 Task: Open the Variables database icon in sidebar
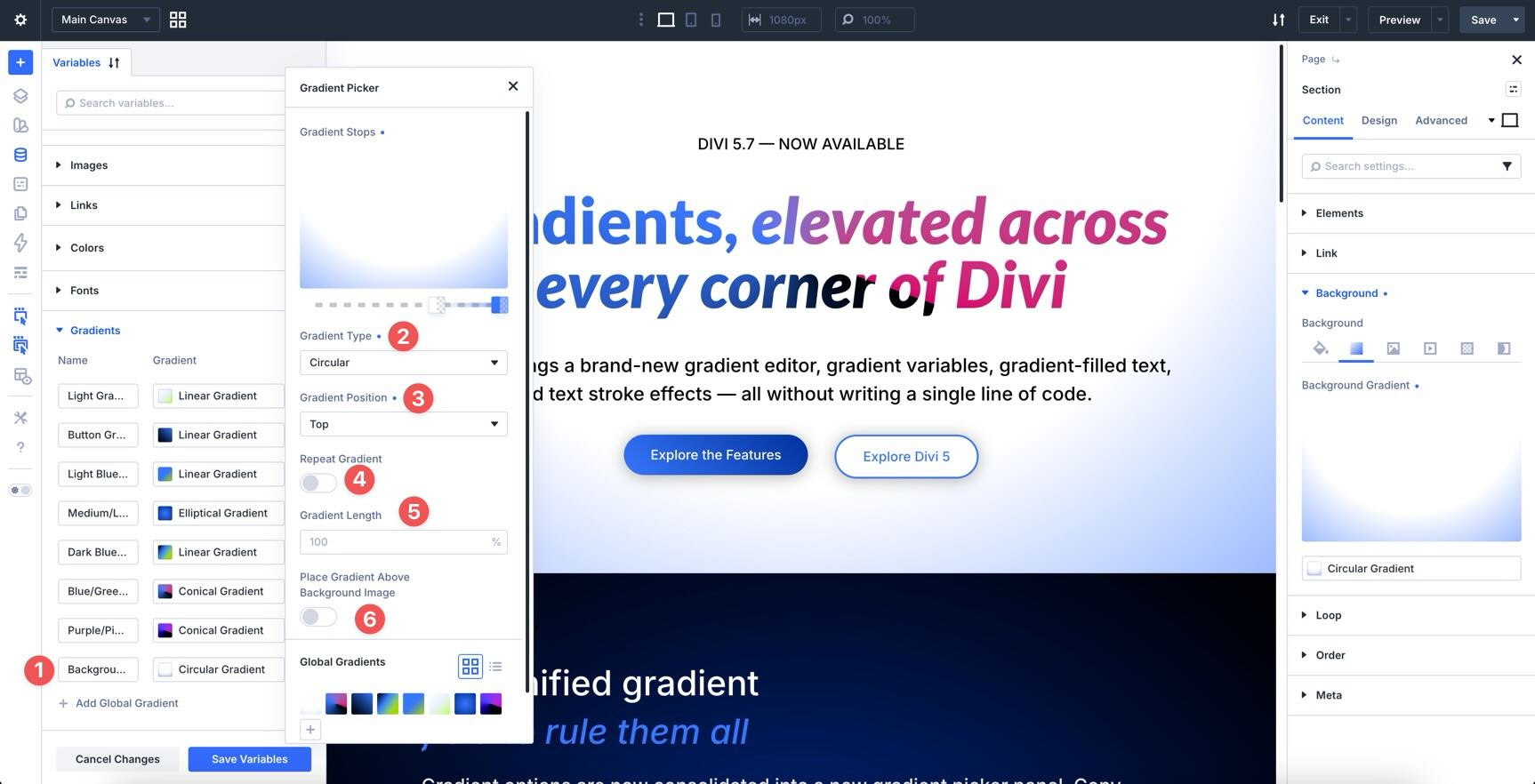pyautogui.click(x=20, y=155)
